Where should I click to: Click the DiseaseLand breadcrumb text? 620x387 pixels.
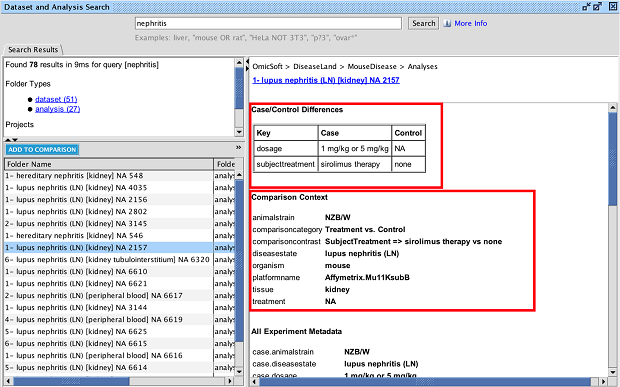tap(315, 66)
